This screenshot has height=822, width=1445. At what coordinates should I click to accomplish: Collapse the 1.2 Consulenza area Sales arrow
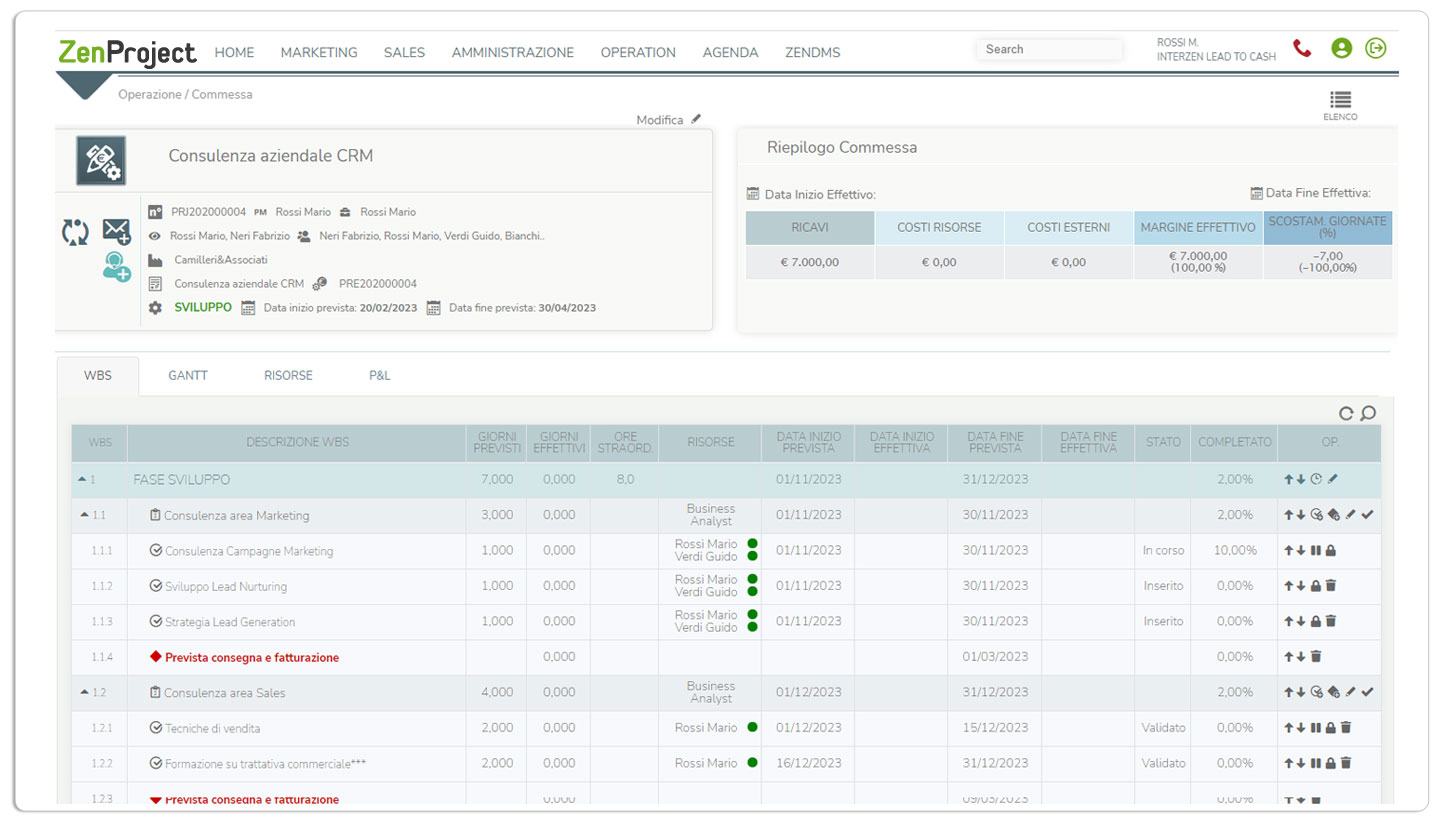(x=84, y=692)
